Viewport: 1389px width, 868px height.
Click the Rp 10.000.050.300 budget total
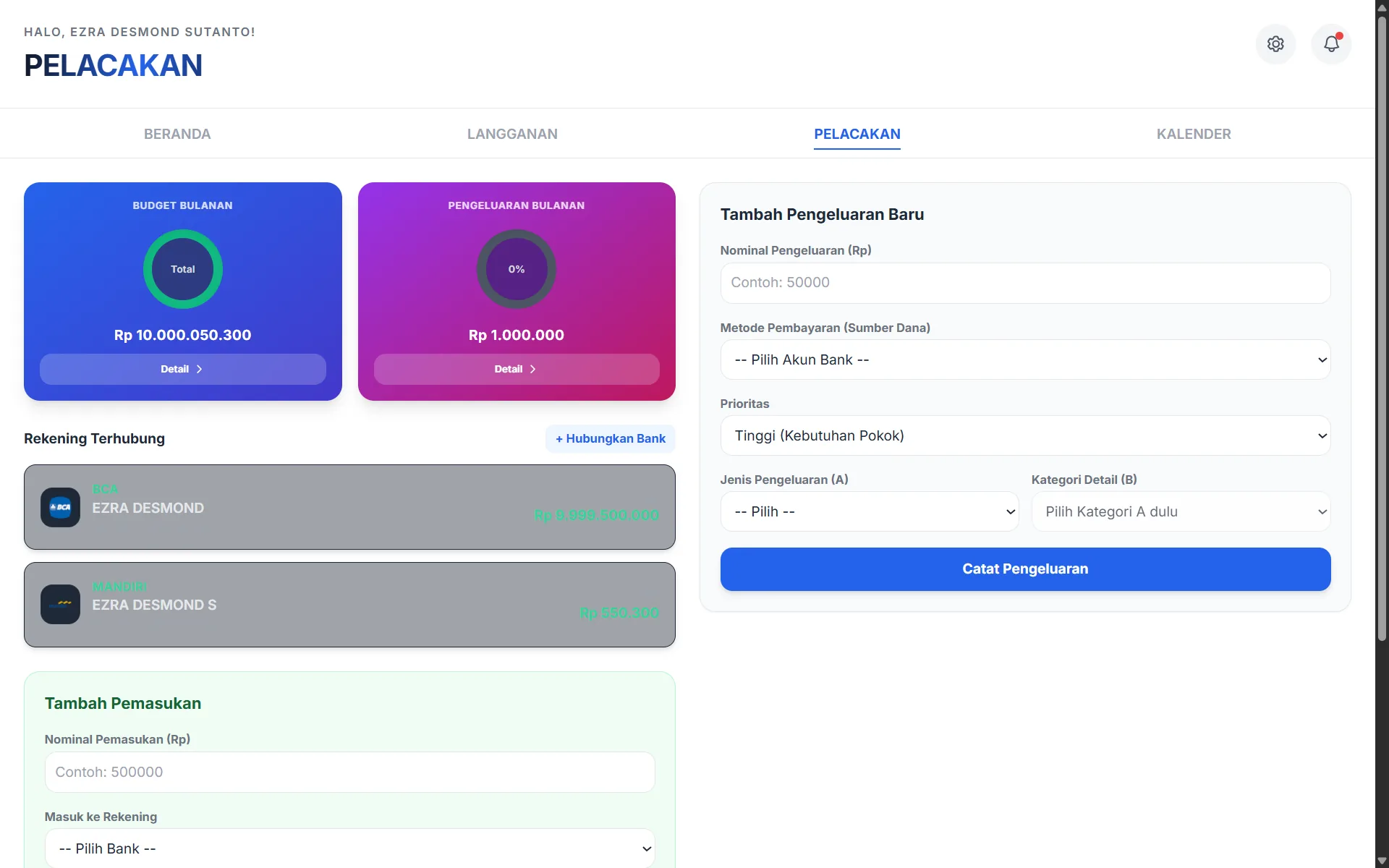pyautogui.click(x=183, y=335)
